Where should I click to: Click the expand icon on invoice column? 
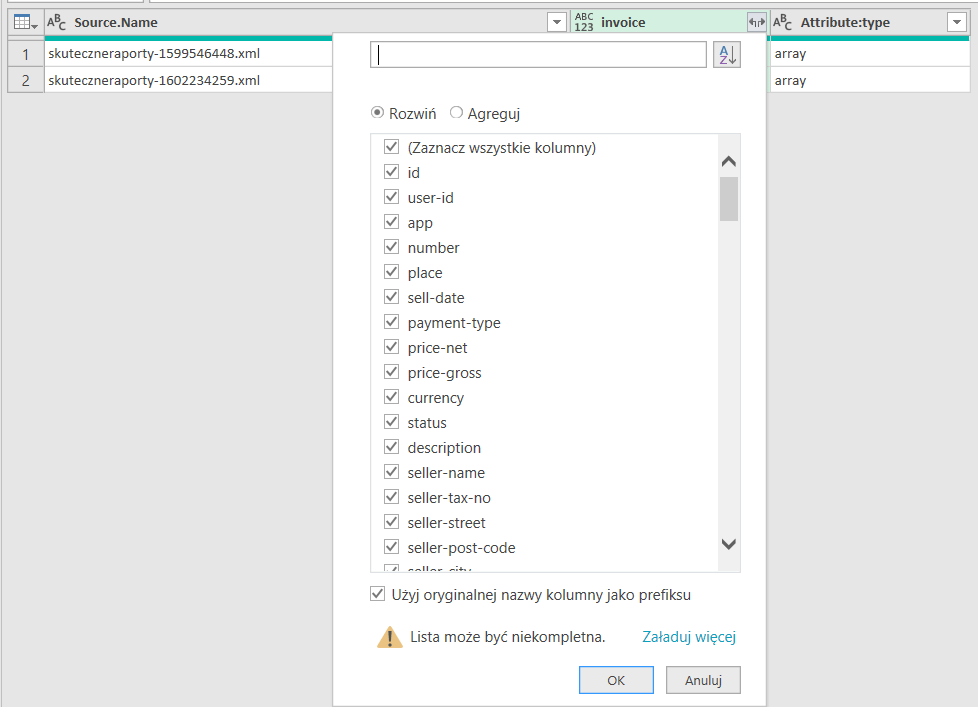tap(756, 22)
